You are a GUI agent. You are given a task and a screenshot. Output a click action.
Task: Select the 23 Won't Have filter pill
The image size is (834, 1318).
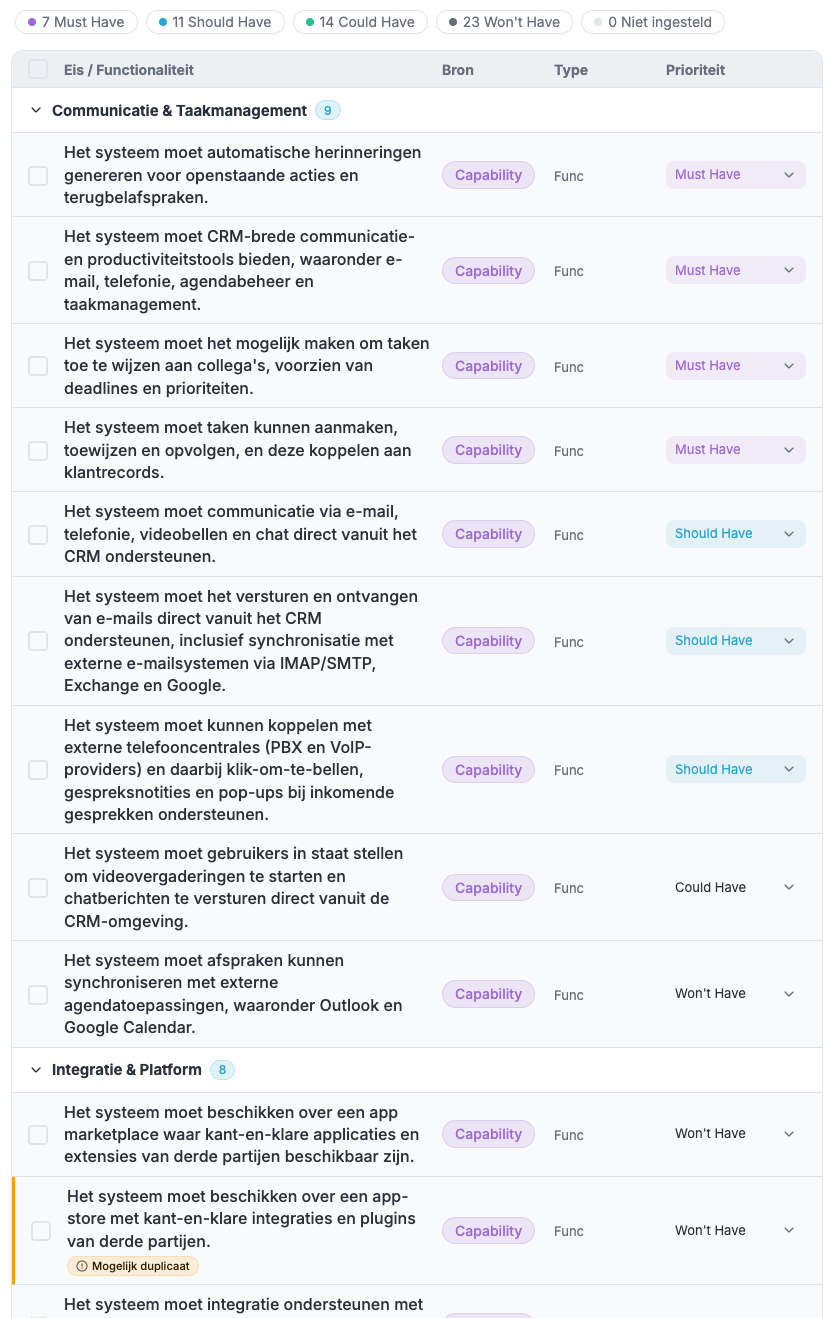504,21
